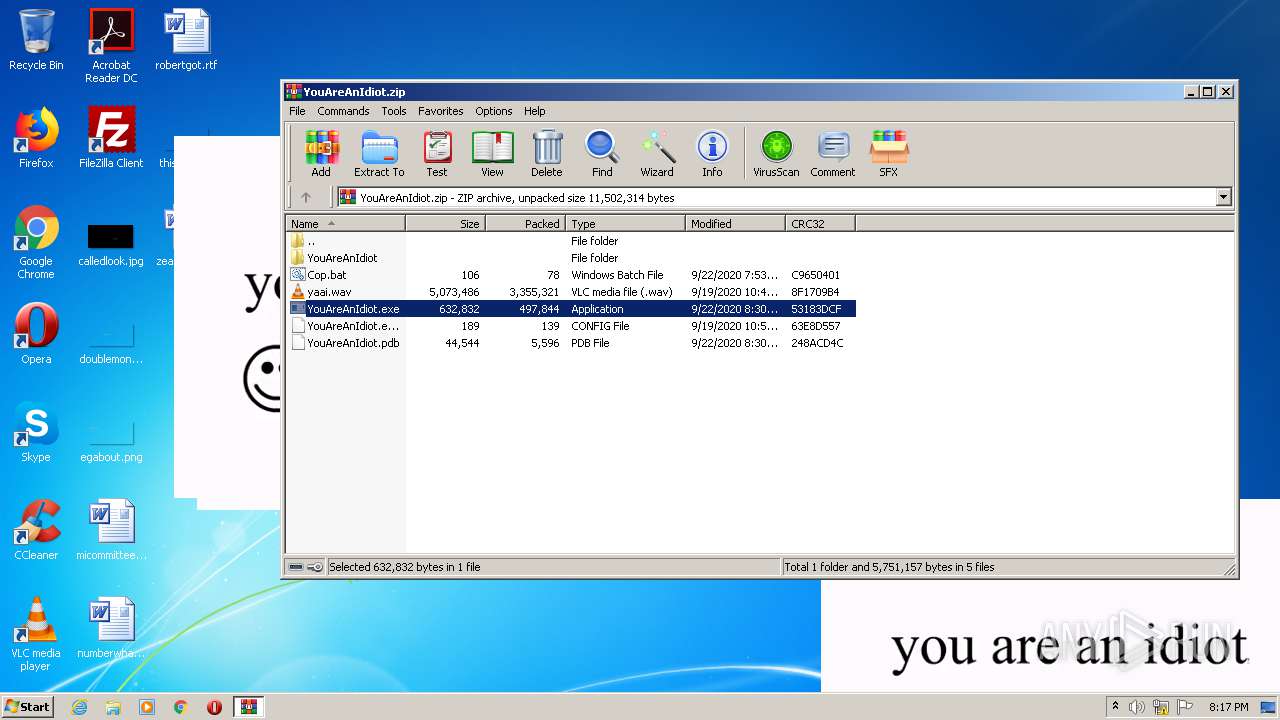
Task: Click the SFX toolbar icon
Action: coord(888,154)
